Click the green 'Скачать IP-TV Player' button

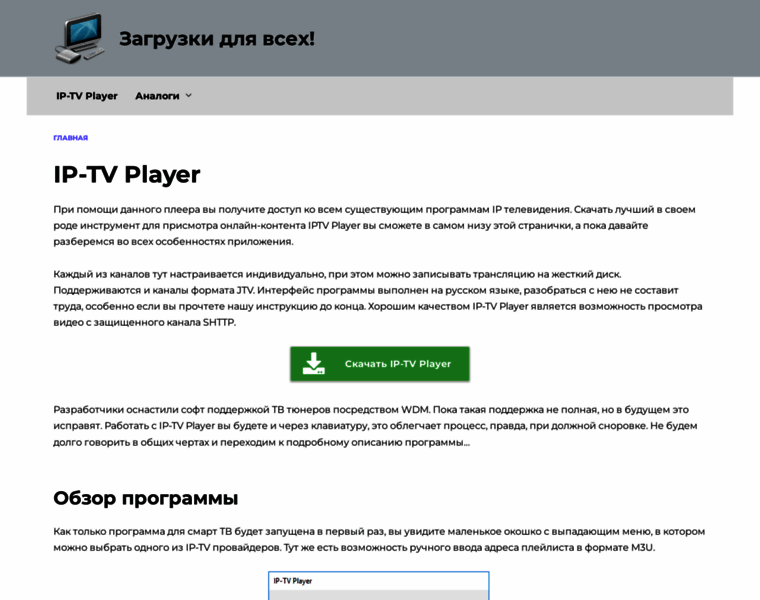tap(380, 364)
